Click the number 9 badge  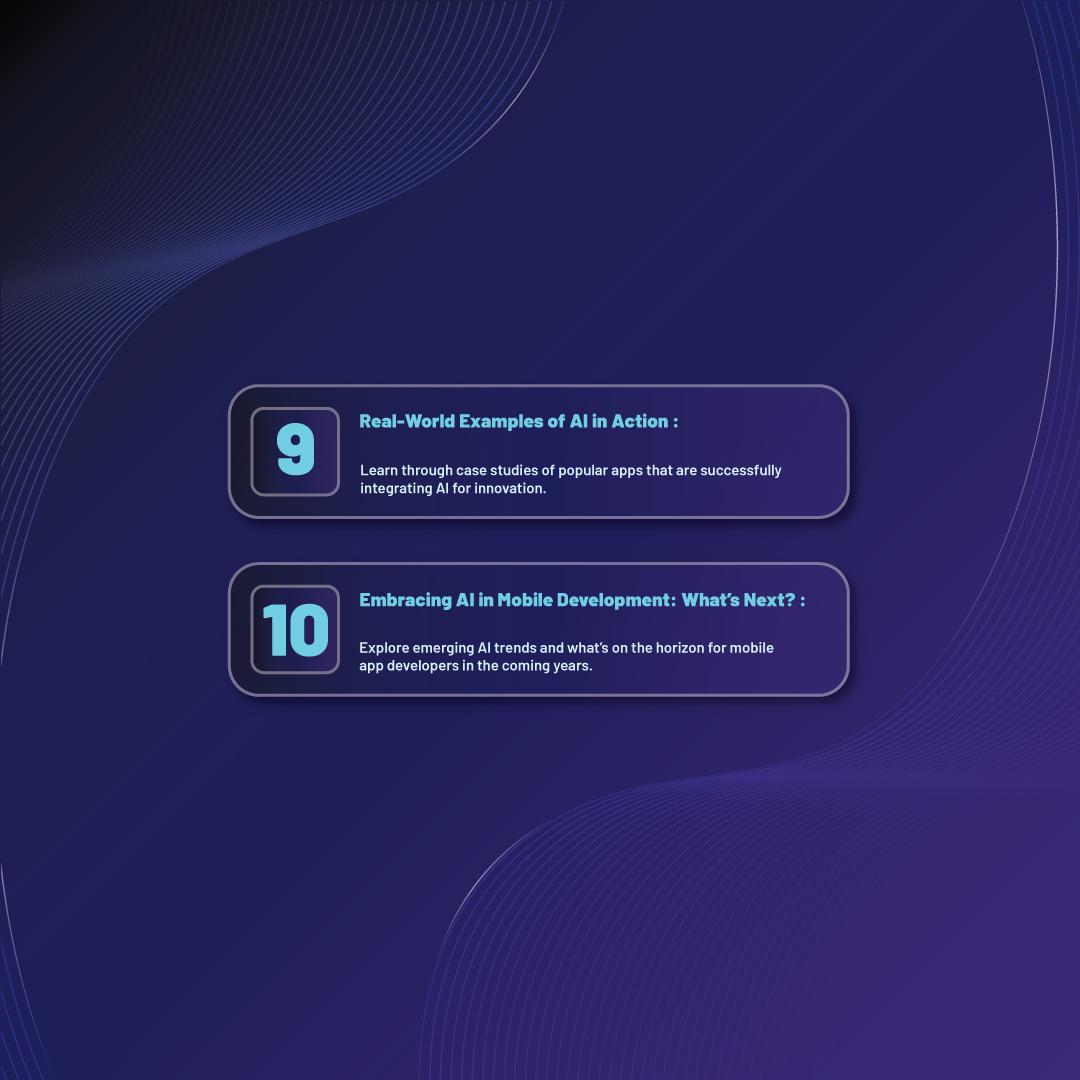click(x=295, y=451)
